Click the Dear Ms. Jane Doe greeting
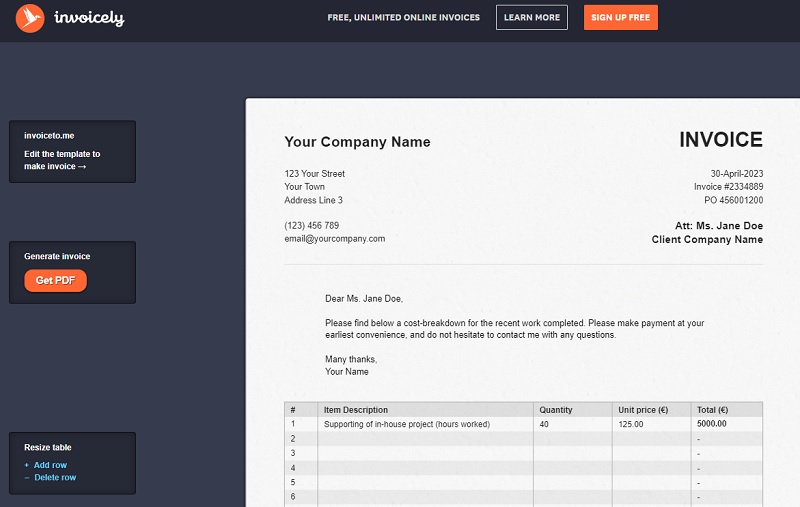This screenshot has height=507, width=800. click(364, 299)
